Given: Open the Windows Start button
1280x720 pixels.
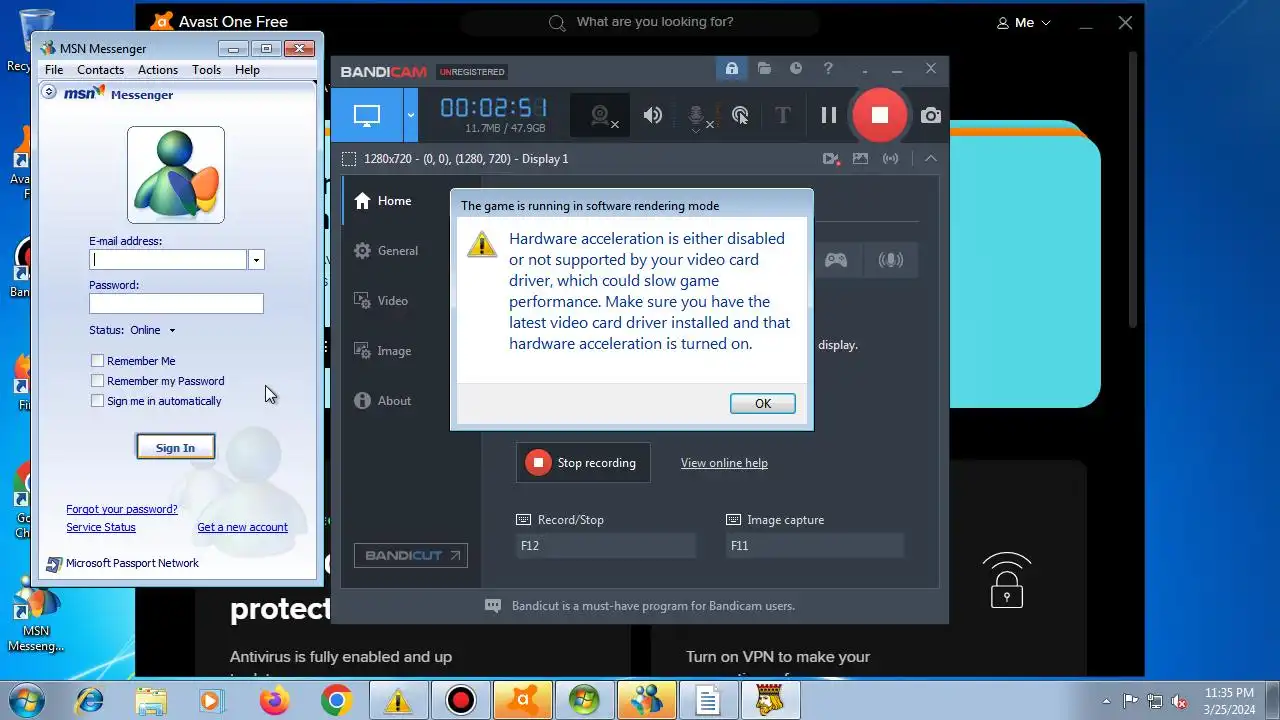Looking at the screenshot, I should coord(26,700).
